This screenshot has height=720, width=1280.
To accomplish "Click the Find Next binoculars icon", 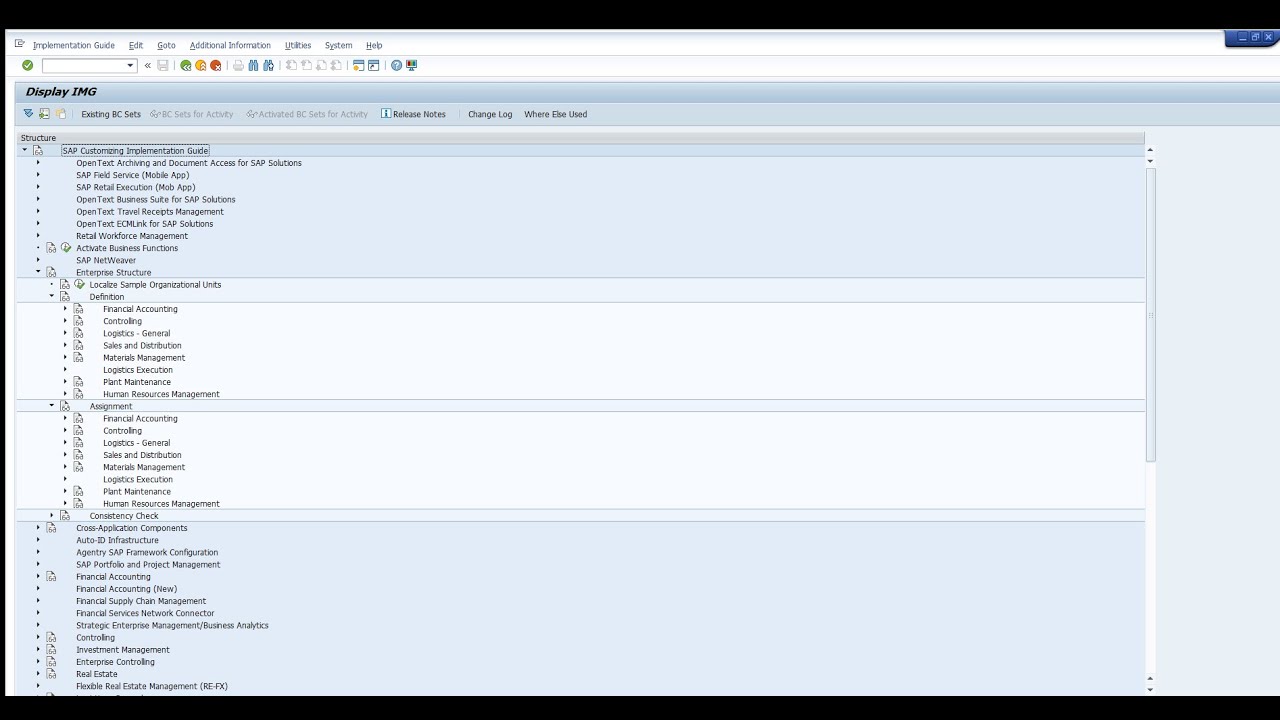I will point(268,66).
